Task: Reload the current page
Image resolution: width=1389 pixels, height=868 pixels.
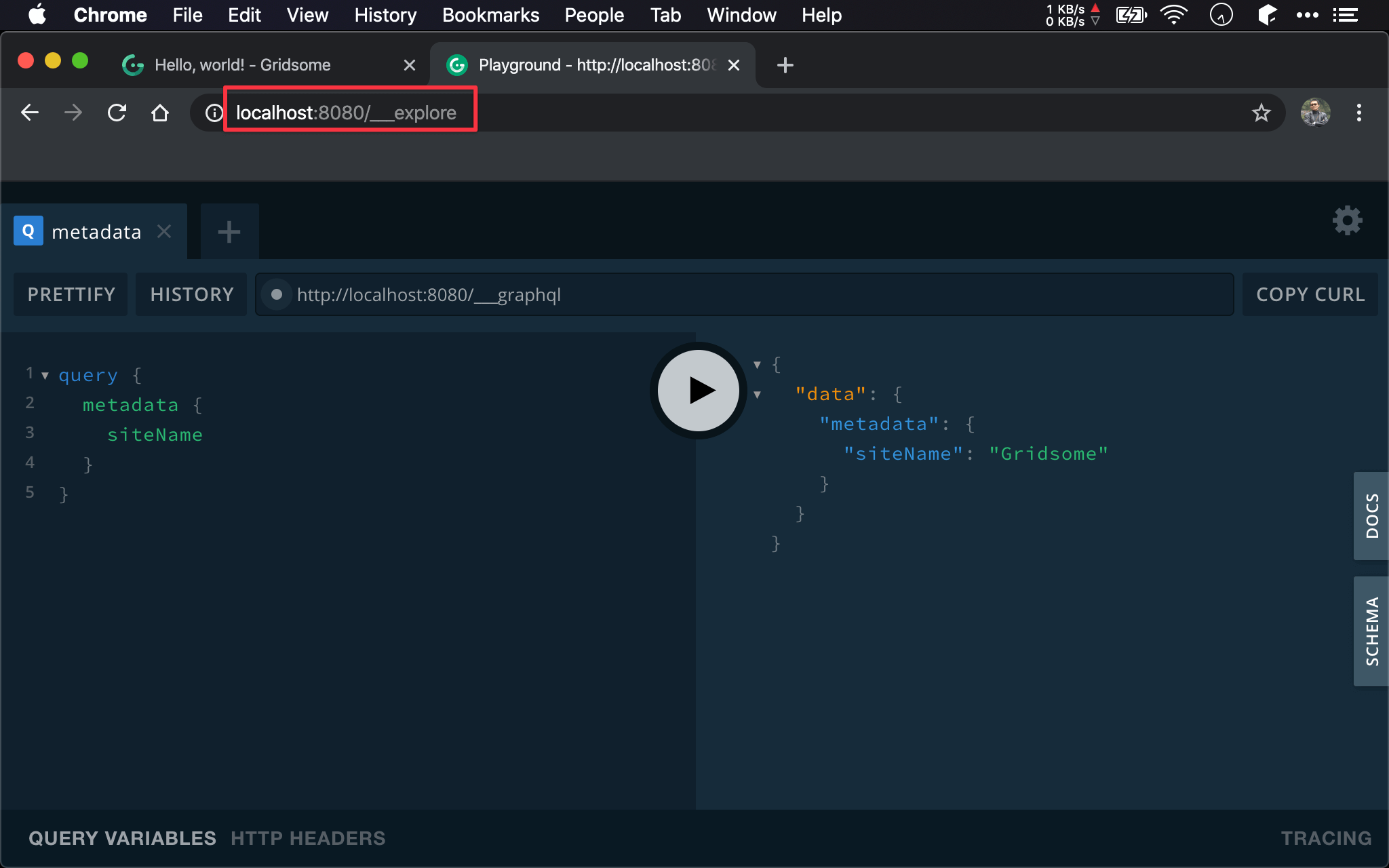Action: 117,113
